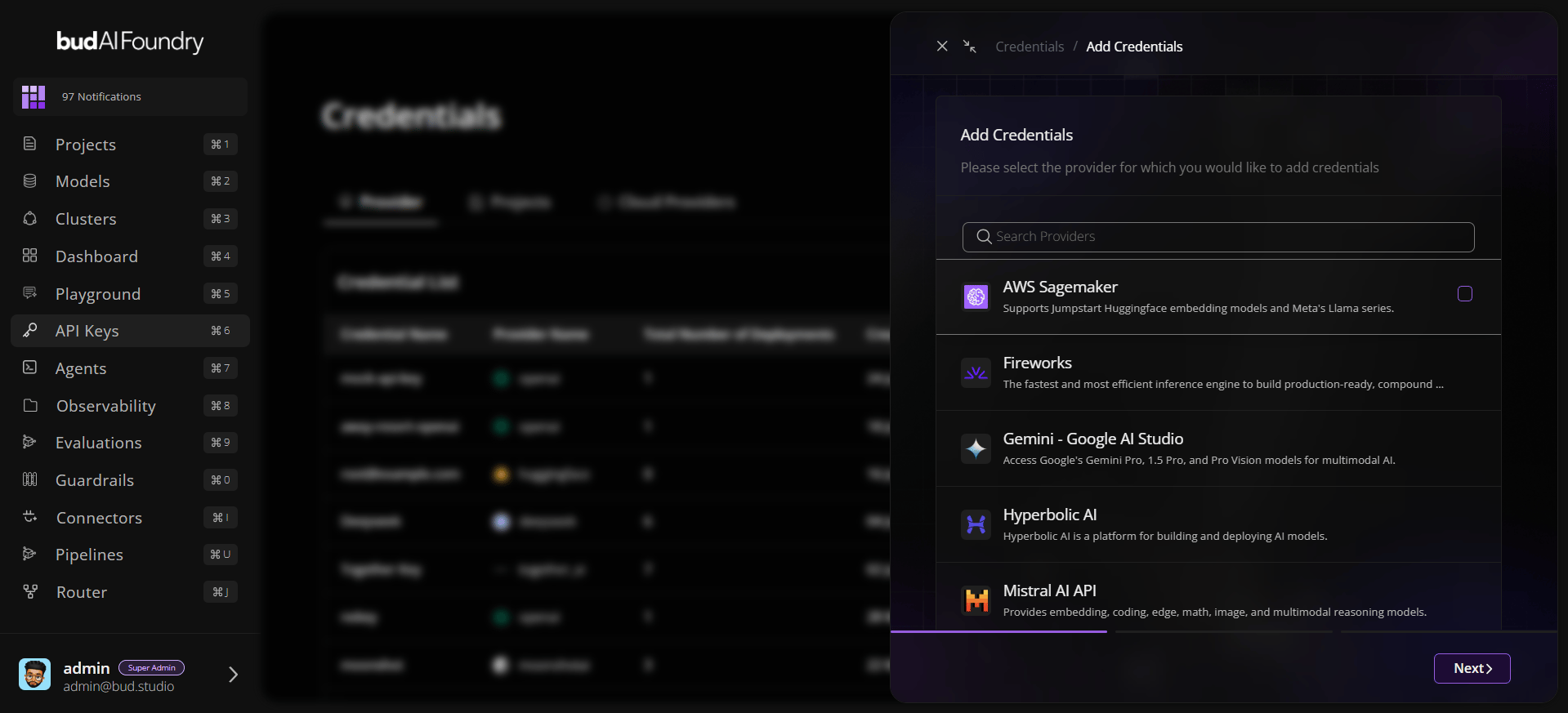Image resolution: width=1568 pixels, height=713 pixels.
Task: Open the notifications grid icon
Action: [x=34, y=96]
